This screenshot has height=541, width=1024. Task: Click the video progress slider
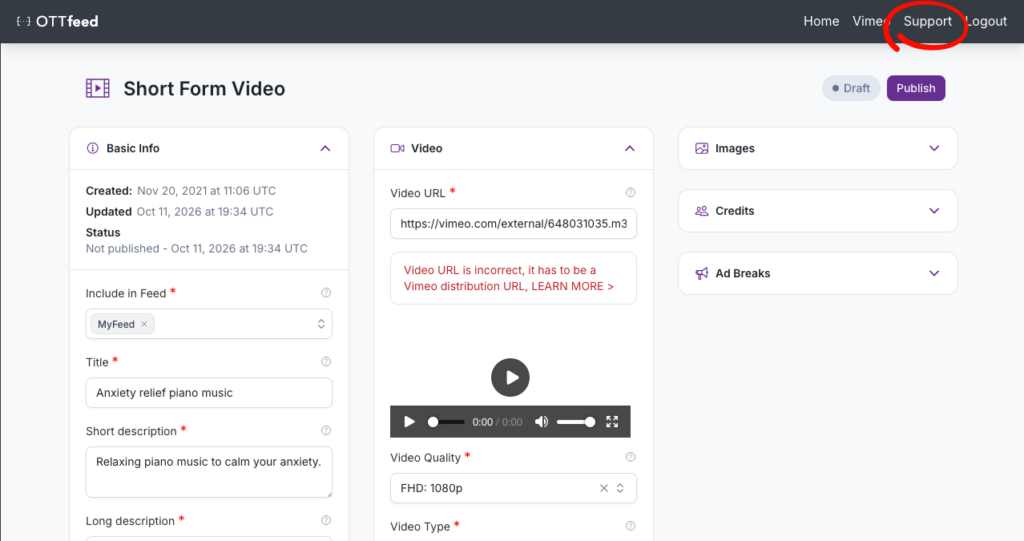pyautogui.click(x=447, y=422)
